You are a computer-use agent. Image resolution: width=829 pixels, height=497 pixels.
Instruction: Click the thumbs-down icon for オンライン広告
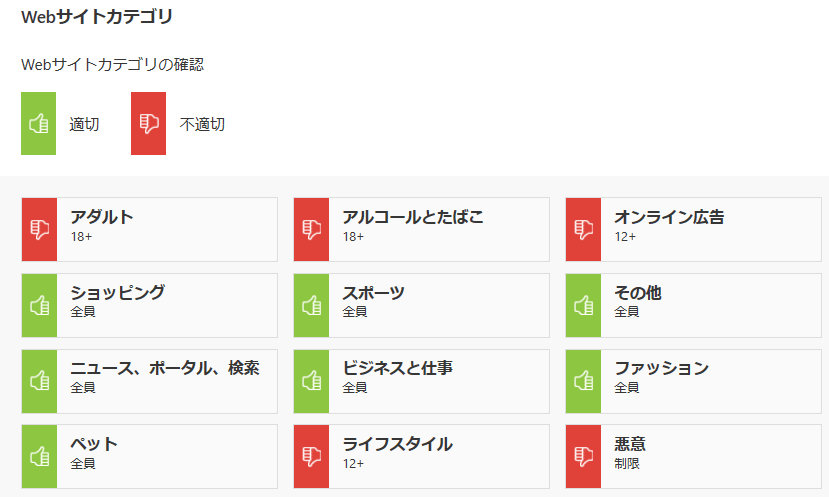pos(583,229)
